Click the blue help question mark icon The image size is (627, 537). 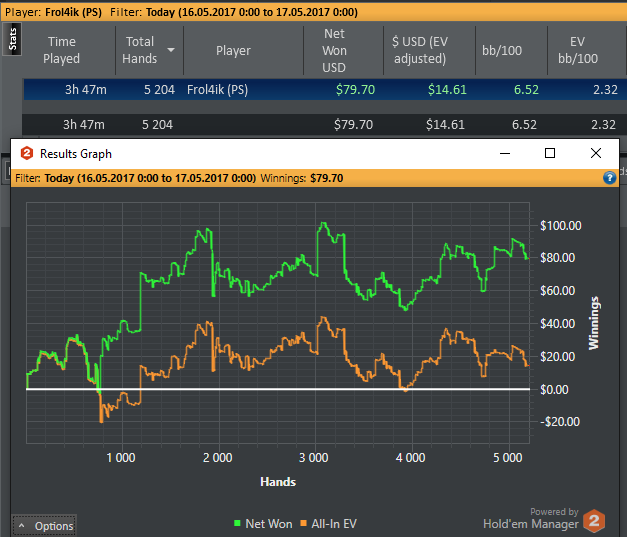609,178
